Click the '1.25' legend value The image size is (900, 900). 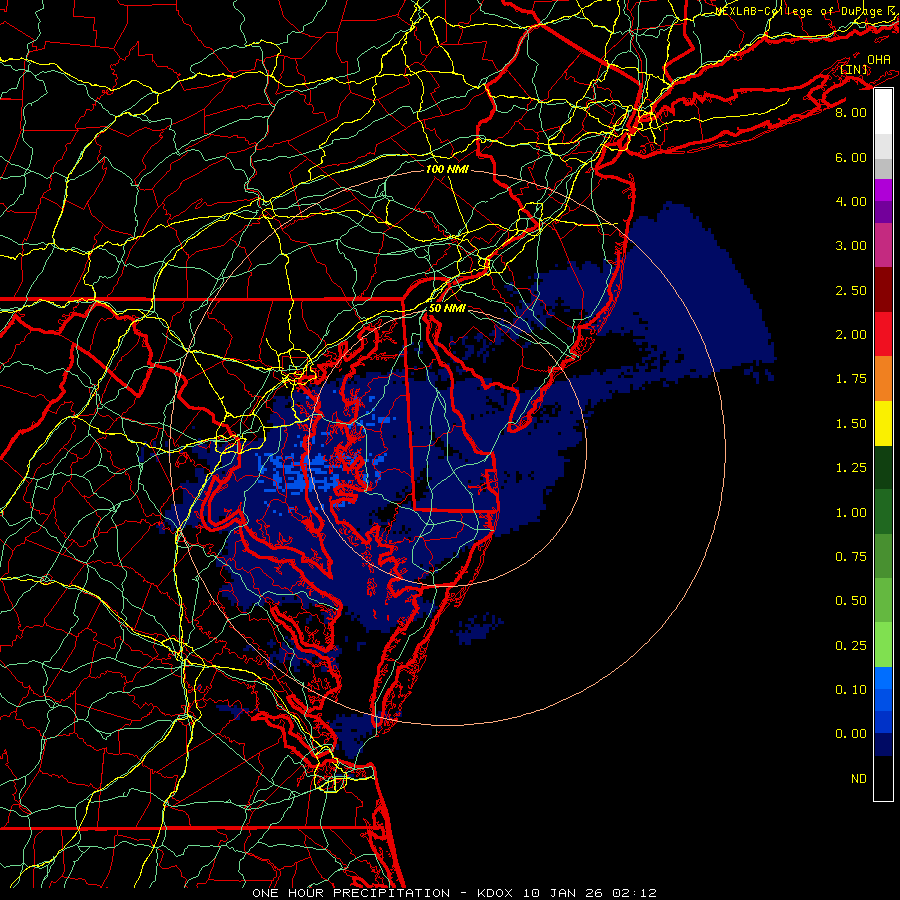tap(851, 468)
